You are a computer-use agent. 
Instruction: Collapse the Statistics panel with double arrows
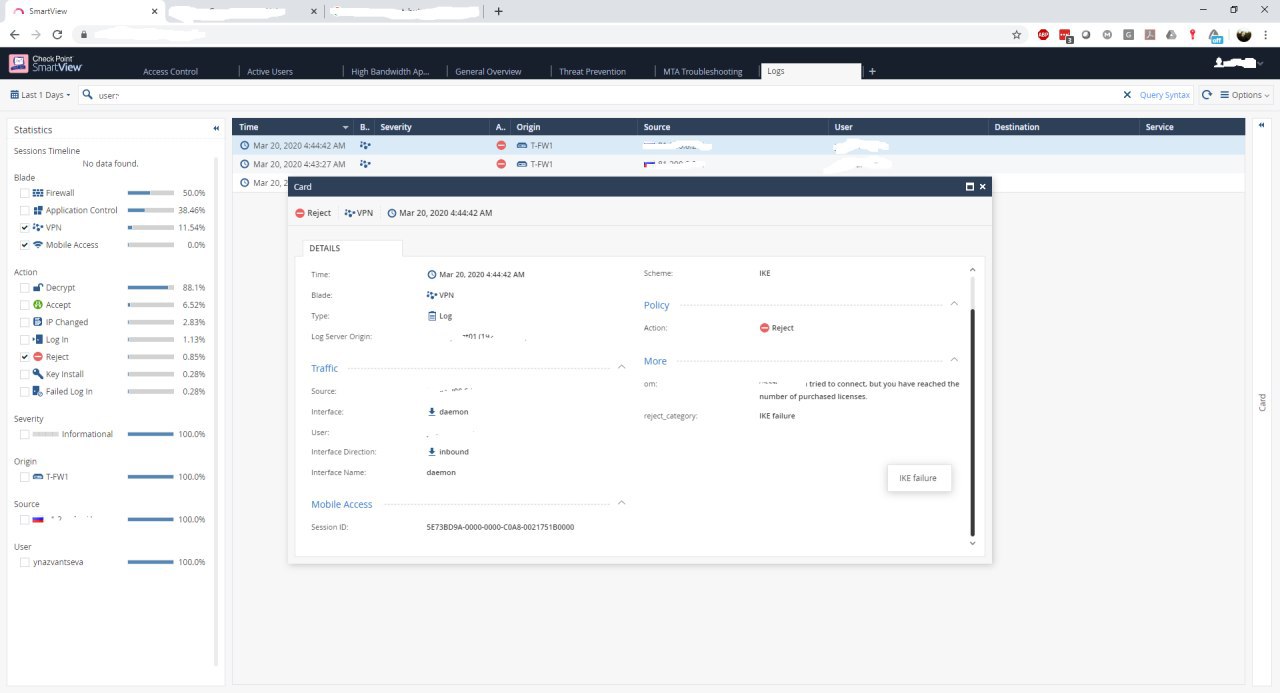pyautogui.click(x=216, y=129)
